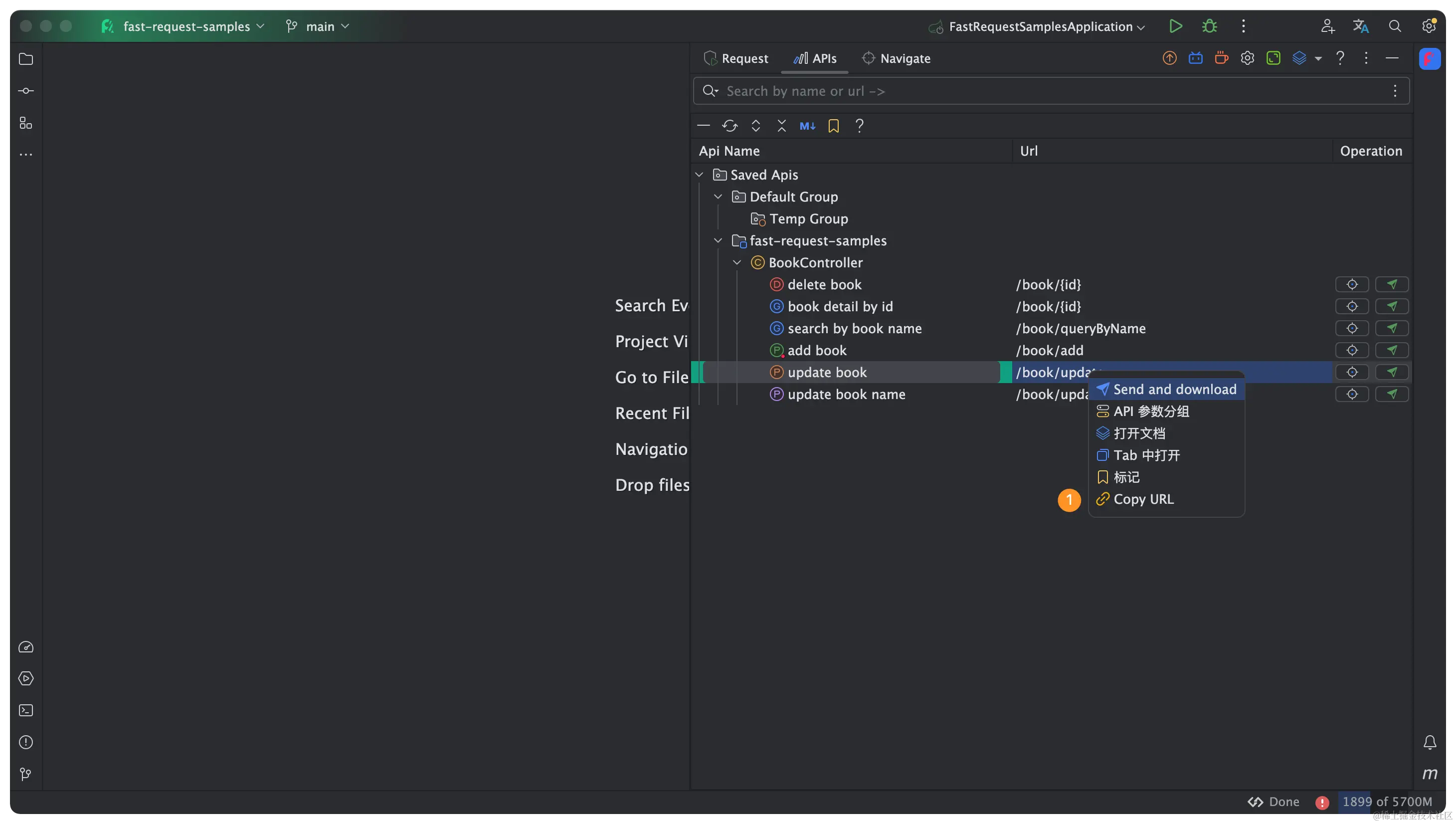1456x824 pixels.
Task: Select the Temp Group tree item
Action: pos(799,218)
